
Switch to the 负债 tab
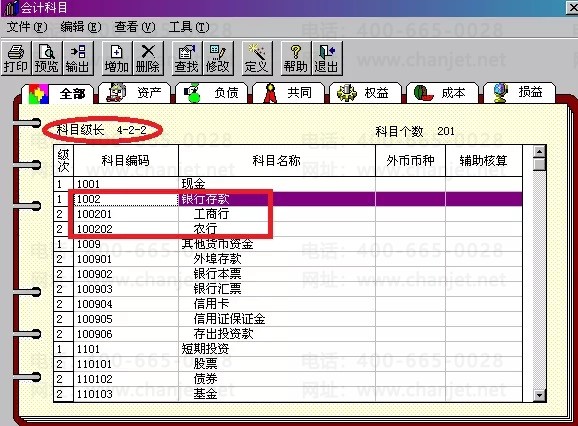[x=212, y=92]
